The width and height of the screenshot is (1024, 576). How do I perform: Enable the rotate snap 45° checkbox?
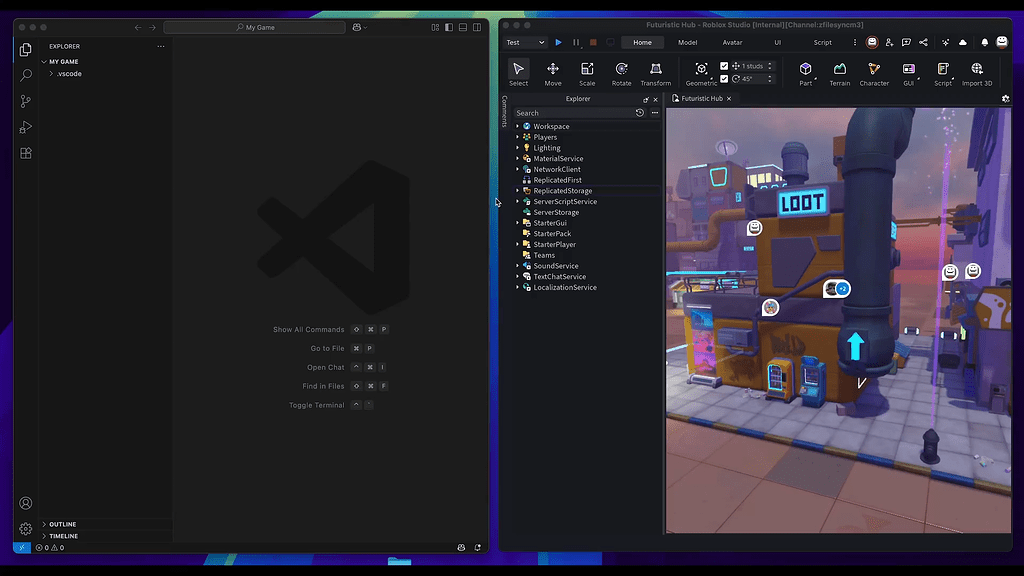[725, 78]
